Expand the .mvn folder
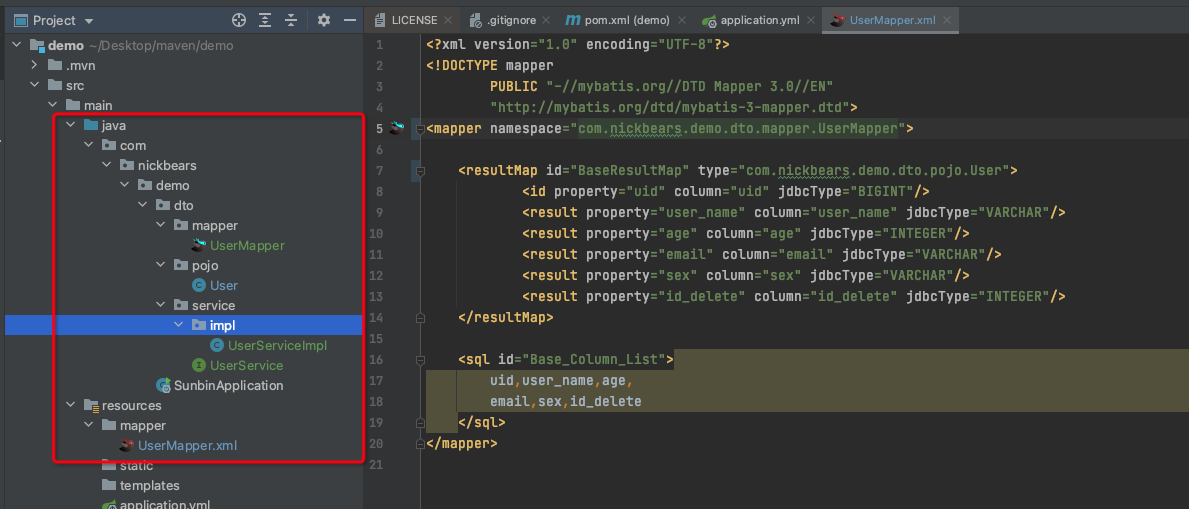1189x509 pixels. (x=34, y=65)
